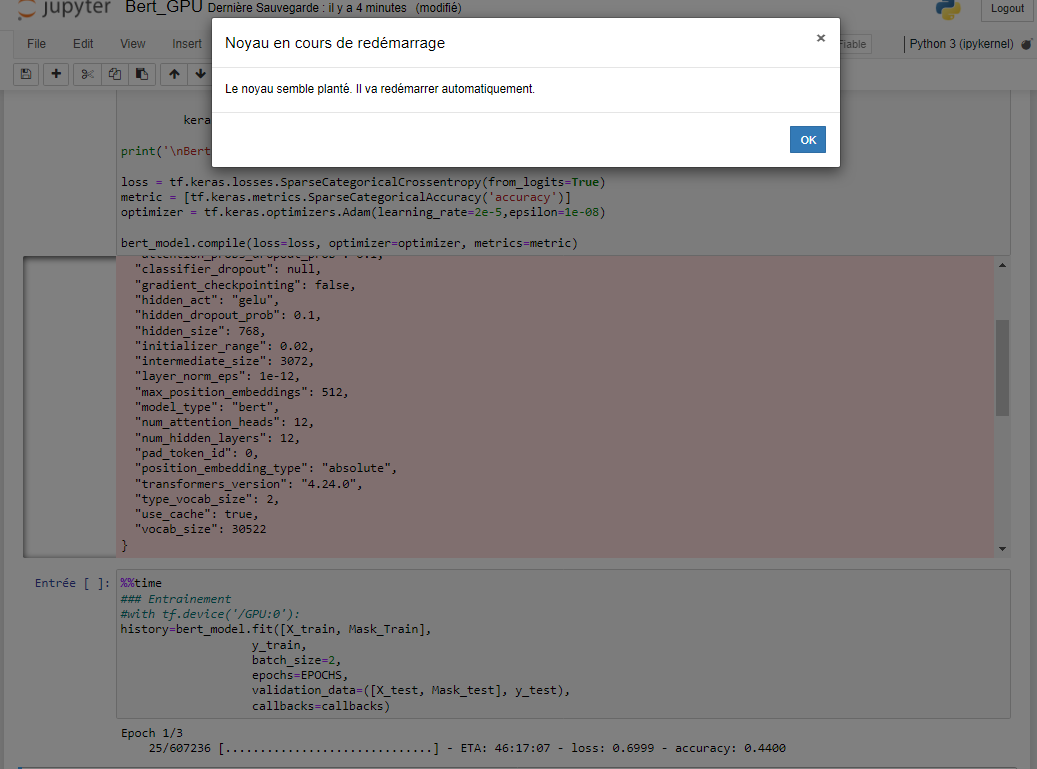Click the kernel status indicator beside Python 3
Viewport: 1037px width, 769px height.
[x=1025, y=43]
